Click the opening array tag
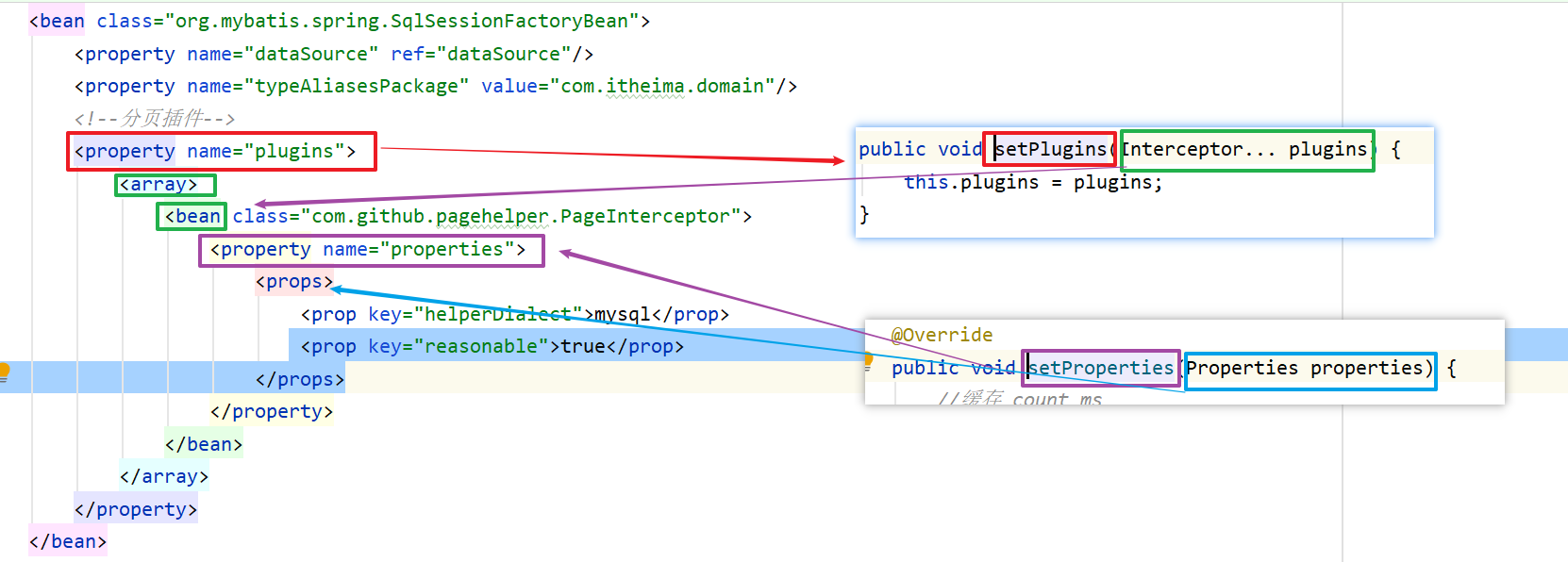 (158, 184)
